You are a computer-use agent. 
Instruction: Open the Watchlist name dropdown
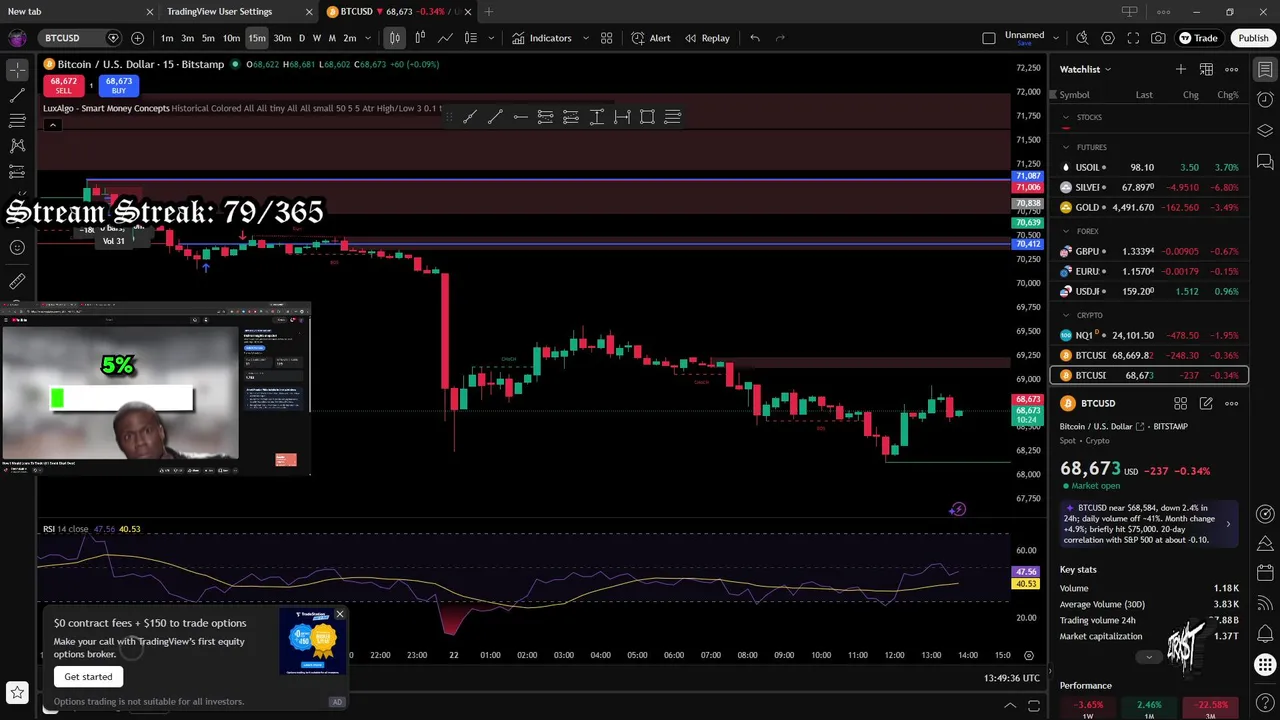coord(1085,69)
